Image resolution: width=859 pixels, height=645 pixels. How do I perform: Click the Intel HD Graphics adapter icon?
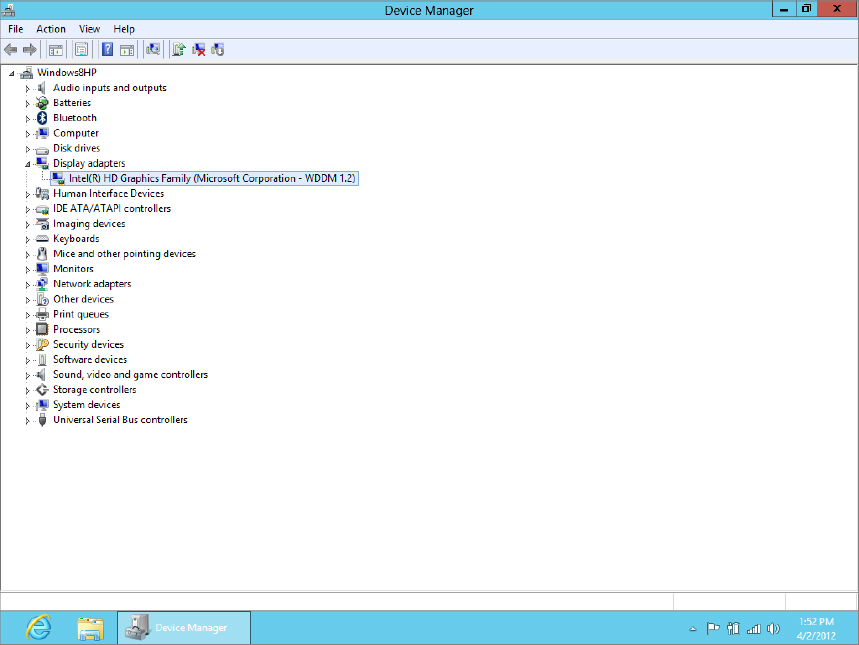click(58, 178)
